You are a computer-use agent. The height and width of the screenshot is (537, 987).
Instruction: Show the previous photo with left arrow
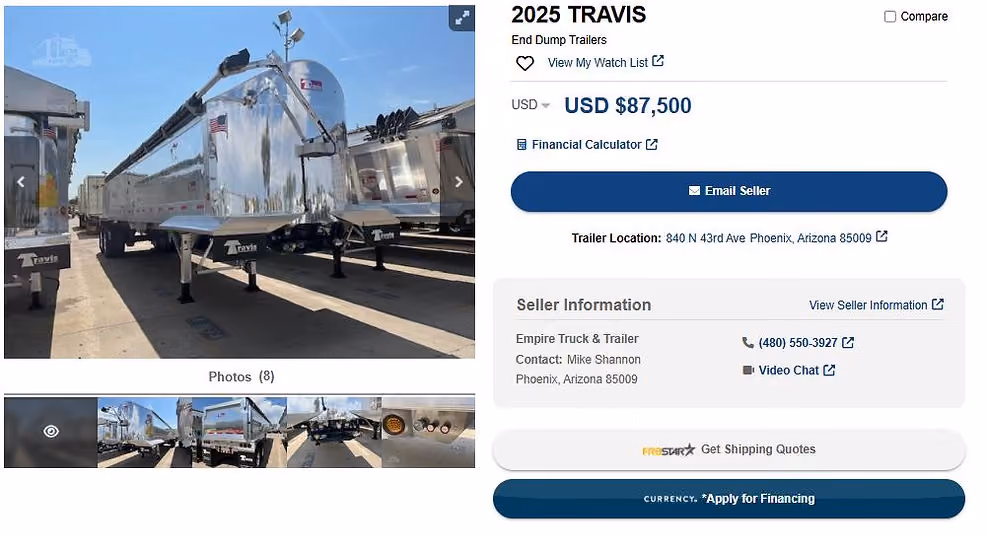point(21,182)
